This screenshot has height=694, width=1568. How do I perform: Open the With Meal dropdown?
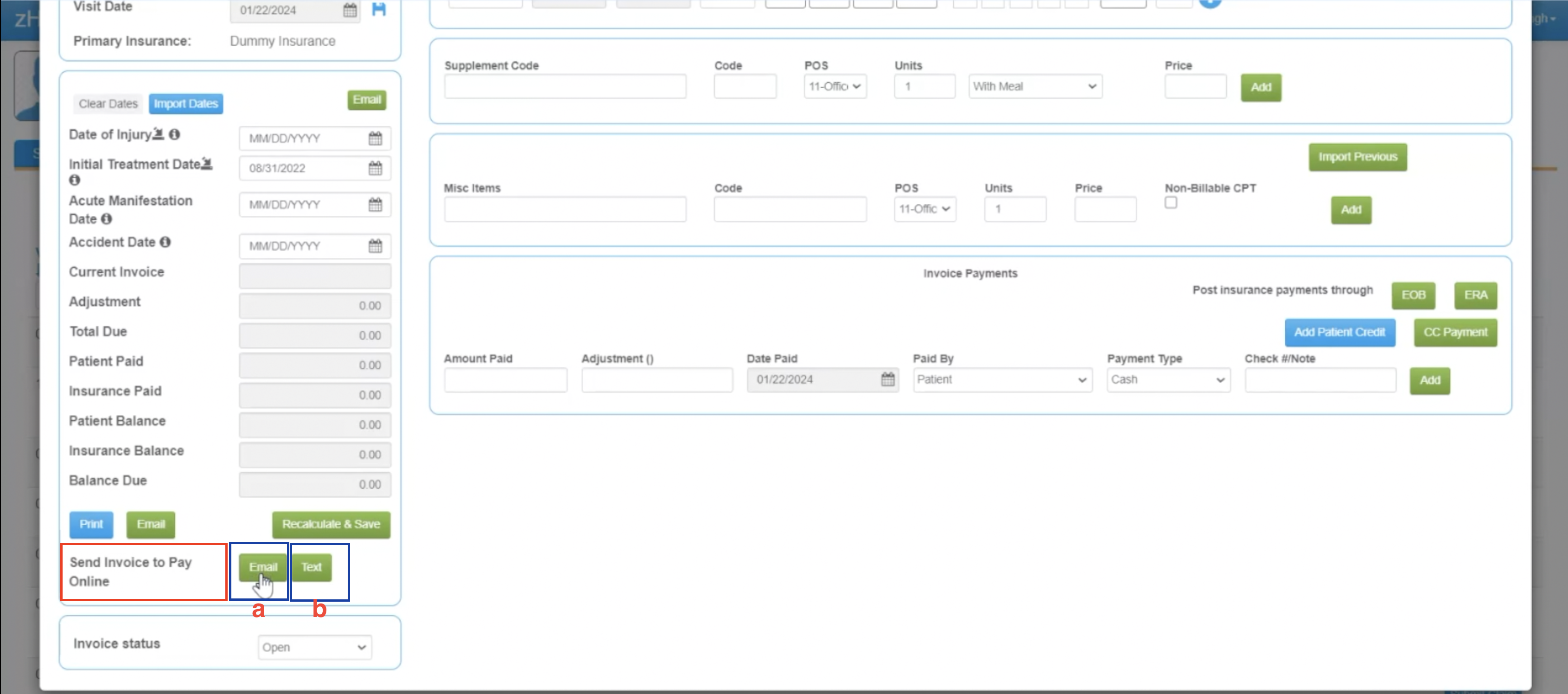click(x=1035, y=87)
